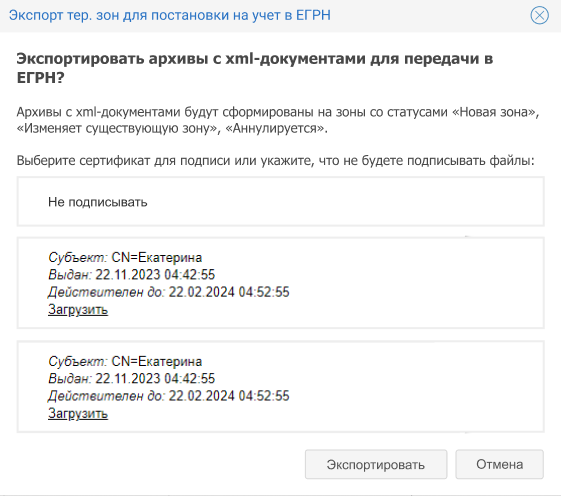This screenshot has height=496, width=561.
Task: Click the second certificate's 'Выдан' date line
Action: click(132, 378)
